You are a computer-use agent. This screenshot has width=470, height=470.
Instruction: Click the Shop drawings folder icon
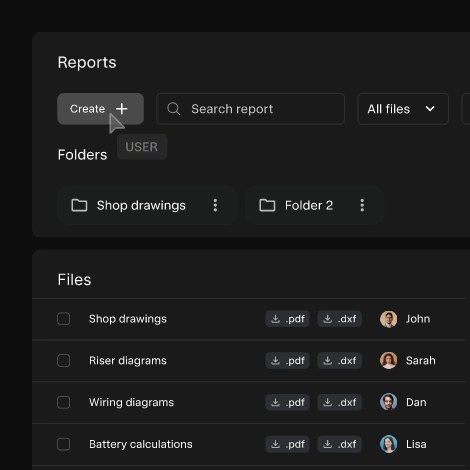tap(79, 205)
